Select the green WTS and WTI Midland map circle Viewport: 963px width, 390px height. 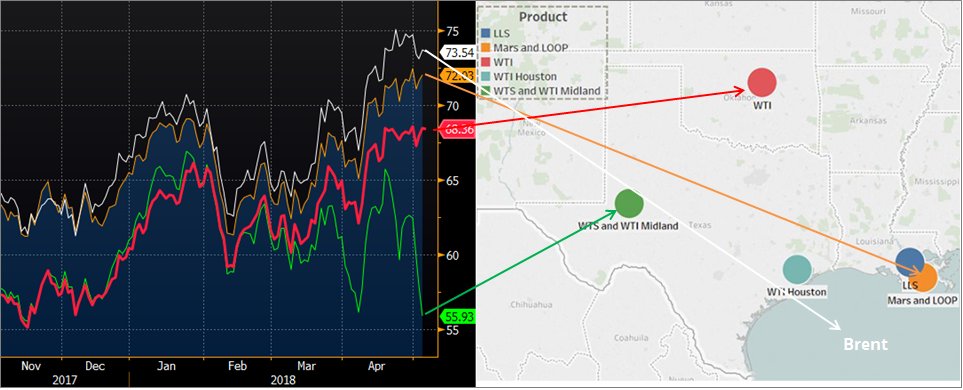click(629, 204)
